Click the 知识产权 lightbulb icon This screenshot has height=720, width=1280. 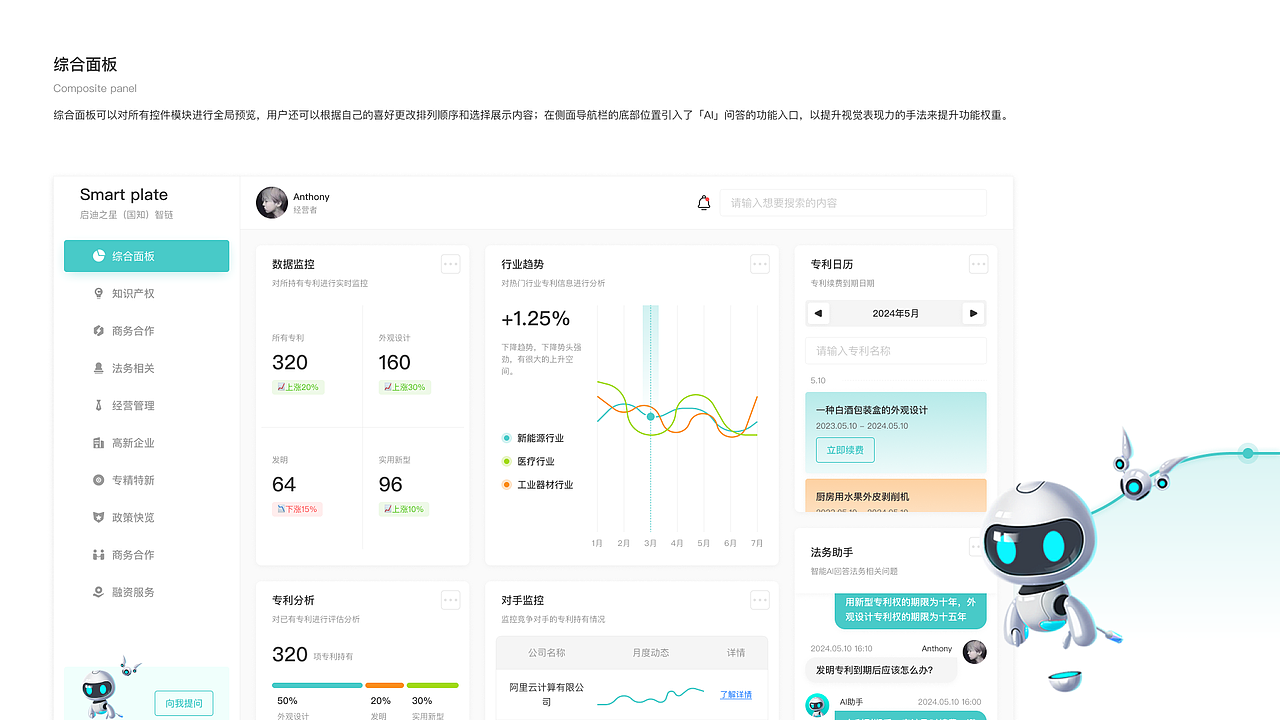tap(98, 293)
